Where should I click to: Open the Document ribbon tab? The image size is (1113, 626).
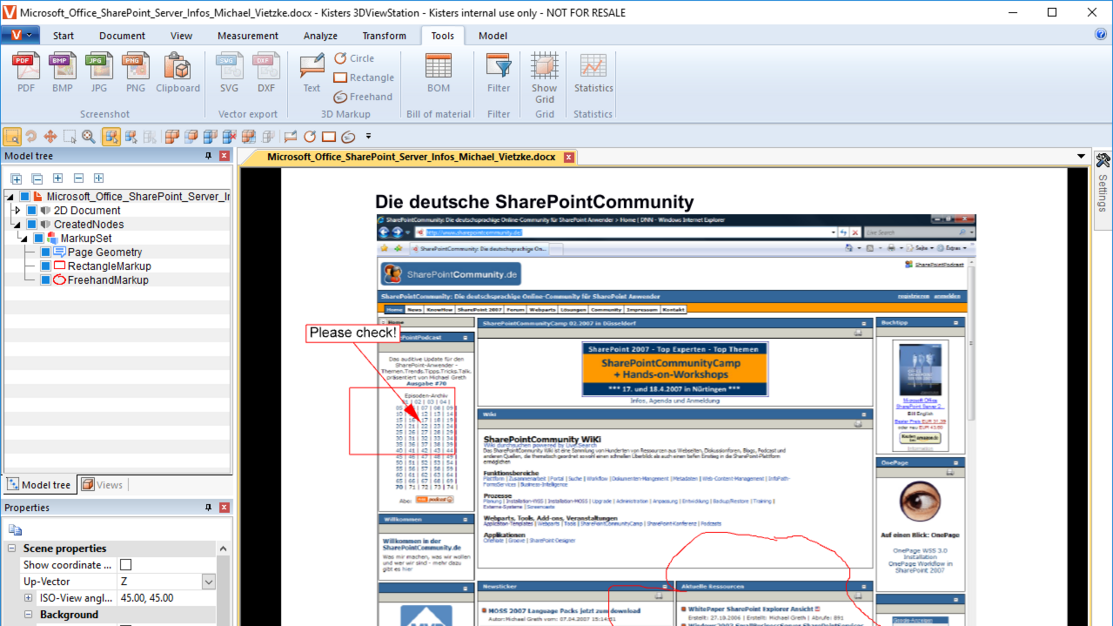pos(122,35)
